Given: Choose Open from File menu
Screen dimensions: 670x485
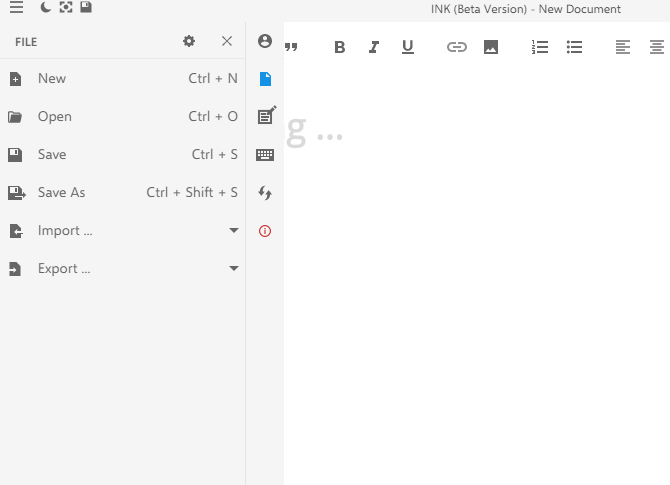Looking at the screenshot, I should pos(123,117).
